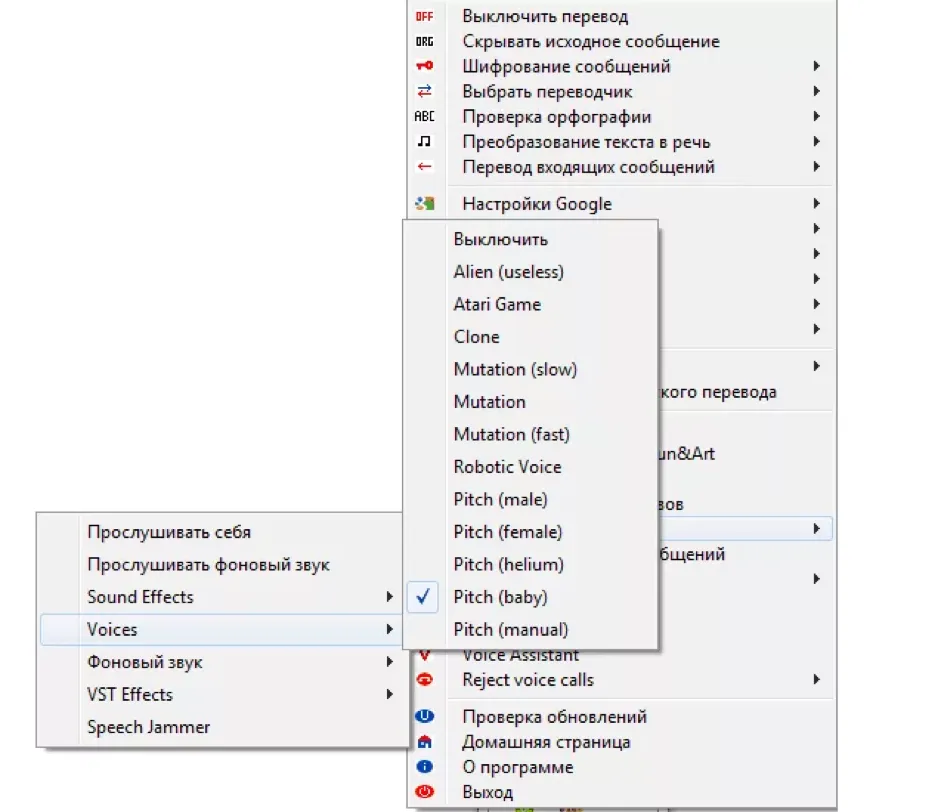Click the ORG hide original message icon
Image resolution: width=939 pixels, height=812 pixels.
[424, 42]
